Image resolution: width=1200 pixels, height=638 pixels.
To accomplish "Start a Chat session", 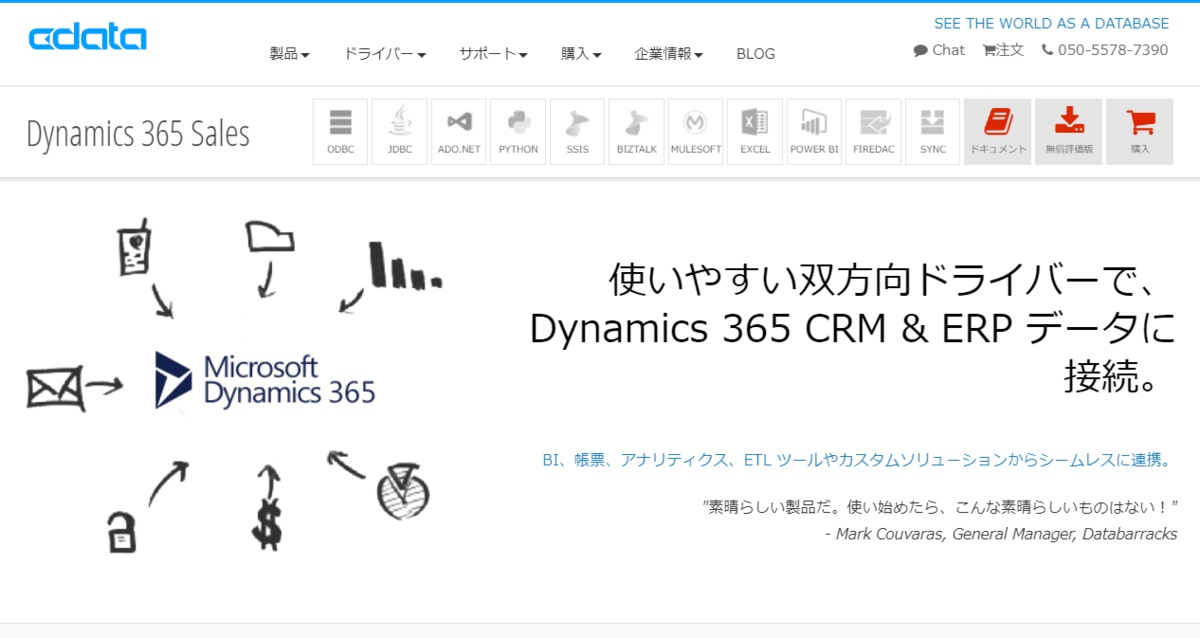I will [x=939, y=50].
